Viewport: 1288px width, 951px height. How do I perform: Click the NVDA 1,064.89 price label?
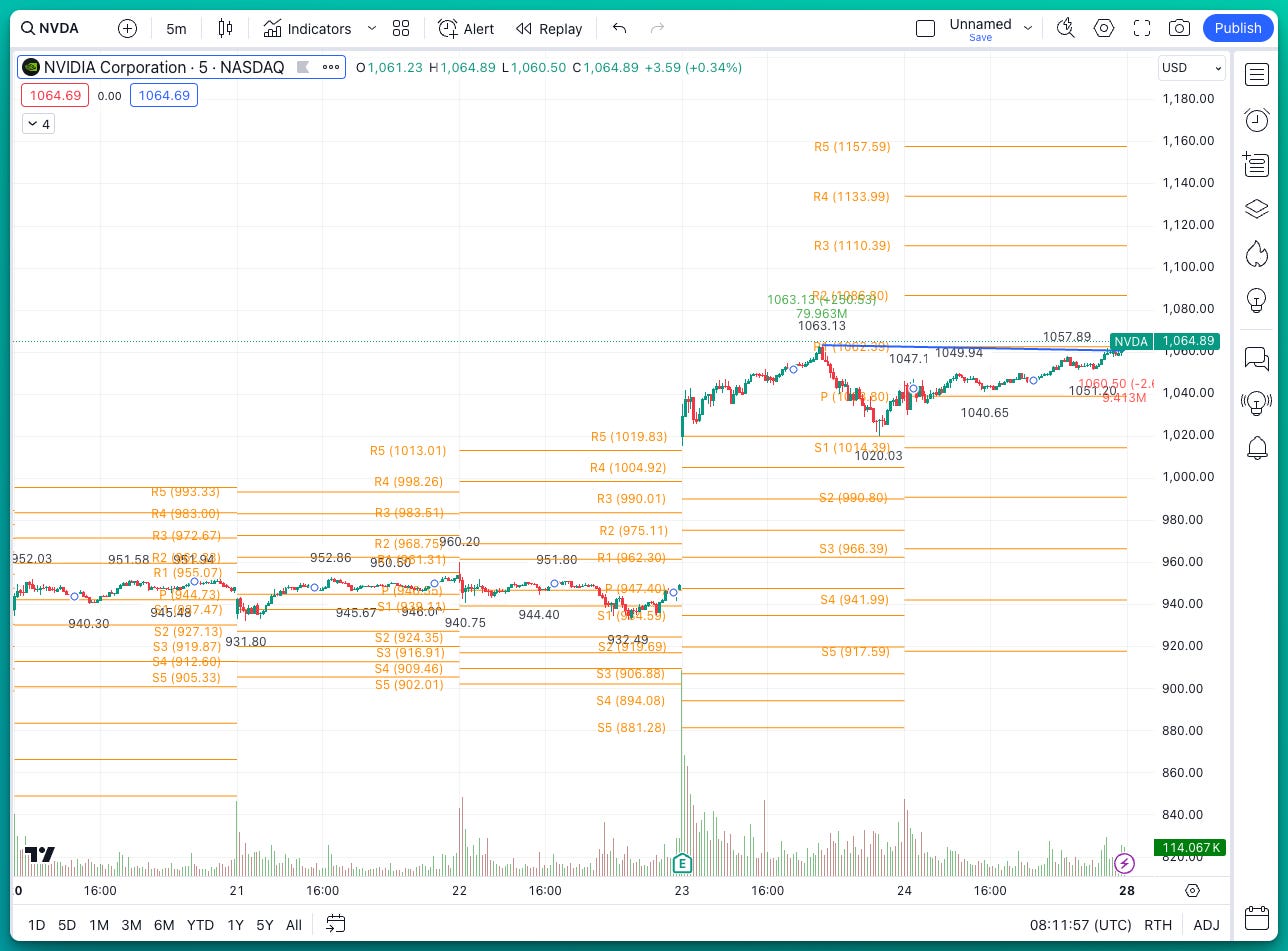click(x=1164, y=341)
